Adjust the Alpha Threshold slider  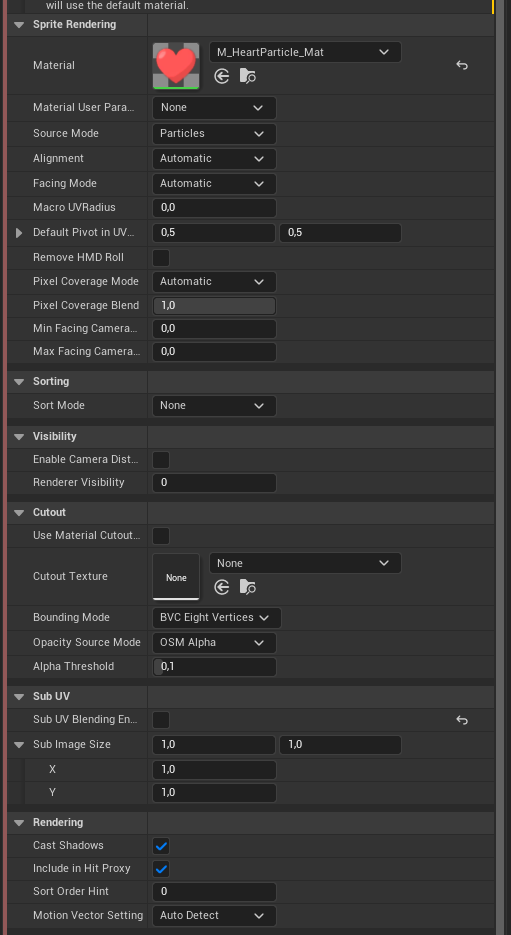[214, 667]
